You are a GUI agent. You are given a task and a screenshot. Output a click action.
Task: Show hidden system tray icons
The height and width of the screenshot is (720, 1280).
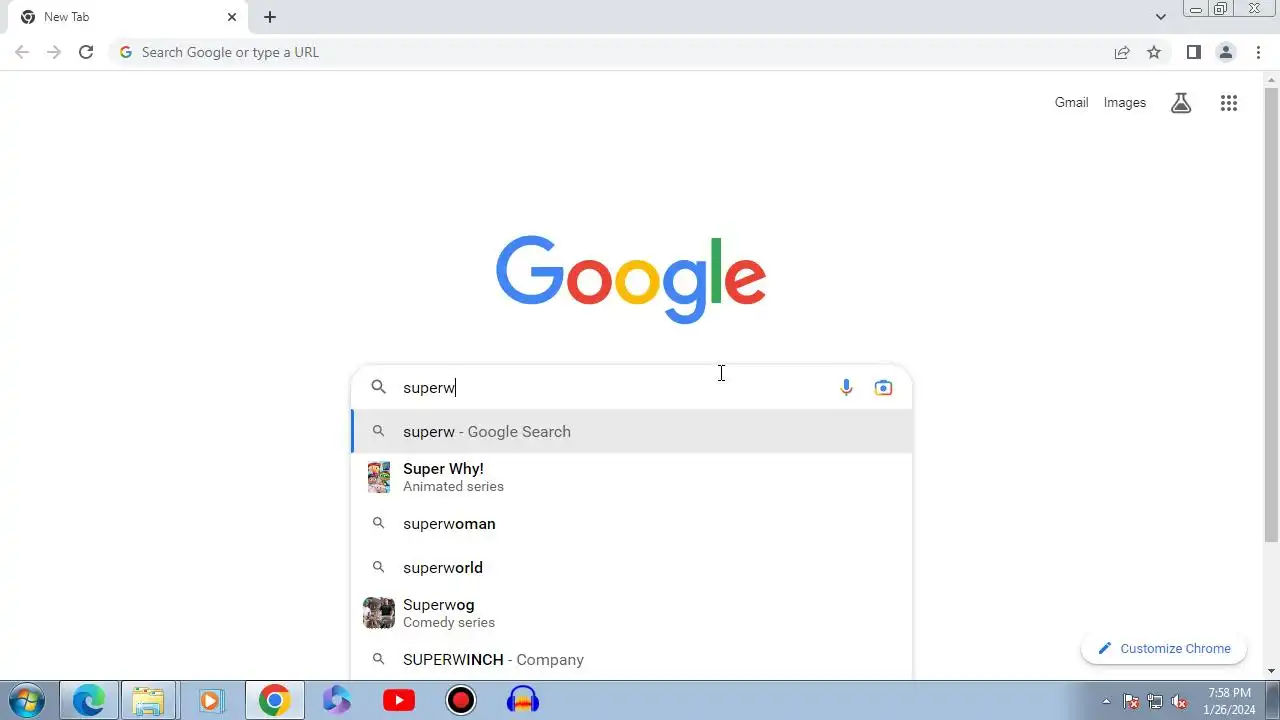1106,701
